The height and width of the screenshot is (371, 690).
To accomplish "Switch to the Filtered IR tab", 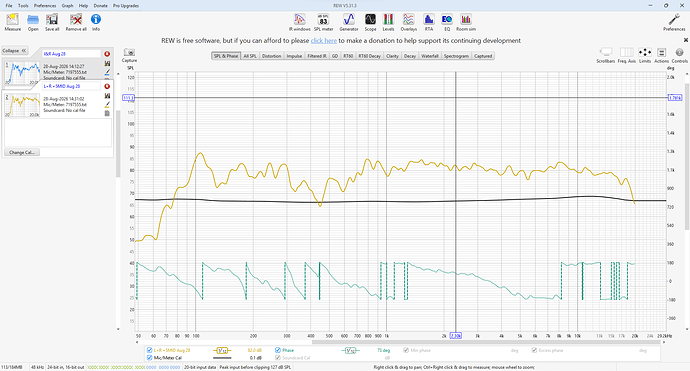I will click(317, 56).
